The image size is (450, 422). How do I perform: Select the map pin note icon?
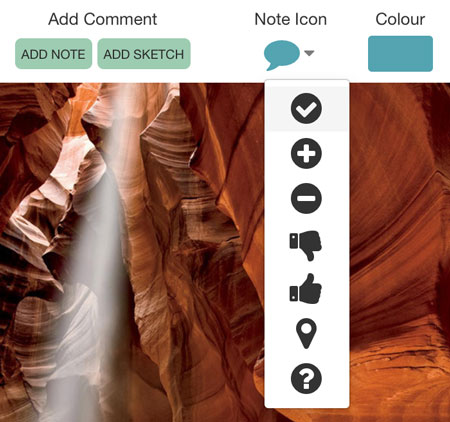point(306,334)
